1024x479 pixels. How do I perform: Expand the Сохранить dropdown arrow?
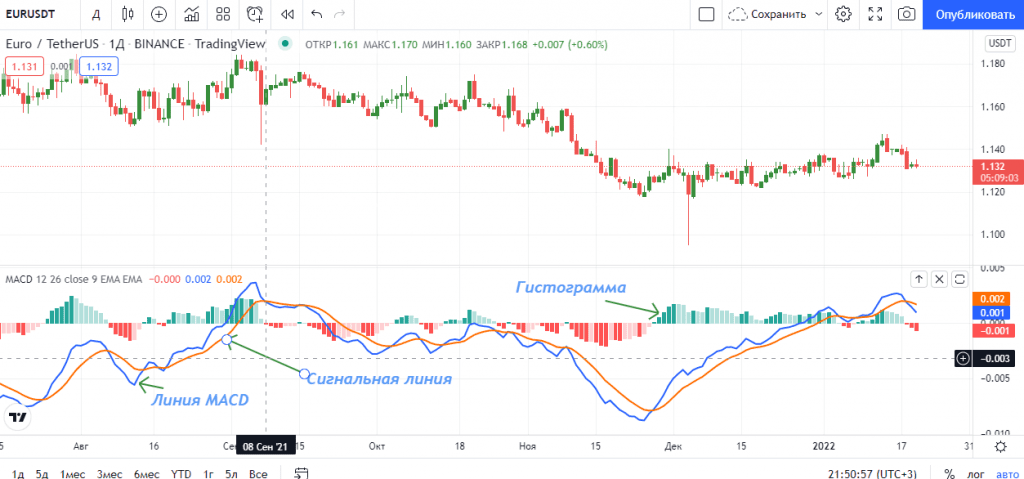[818, 14]
